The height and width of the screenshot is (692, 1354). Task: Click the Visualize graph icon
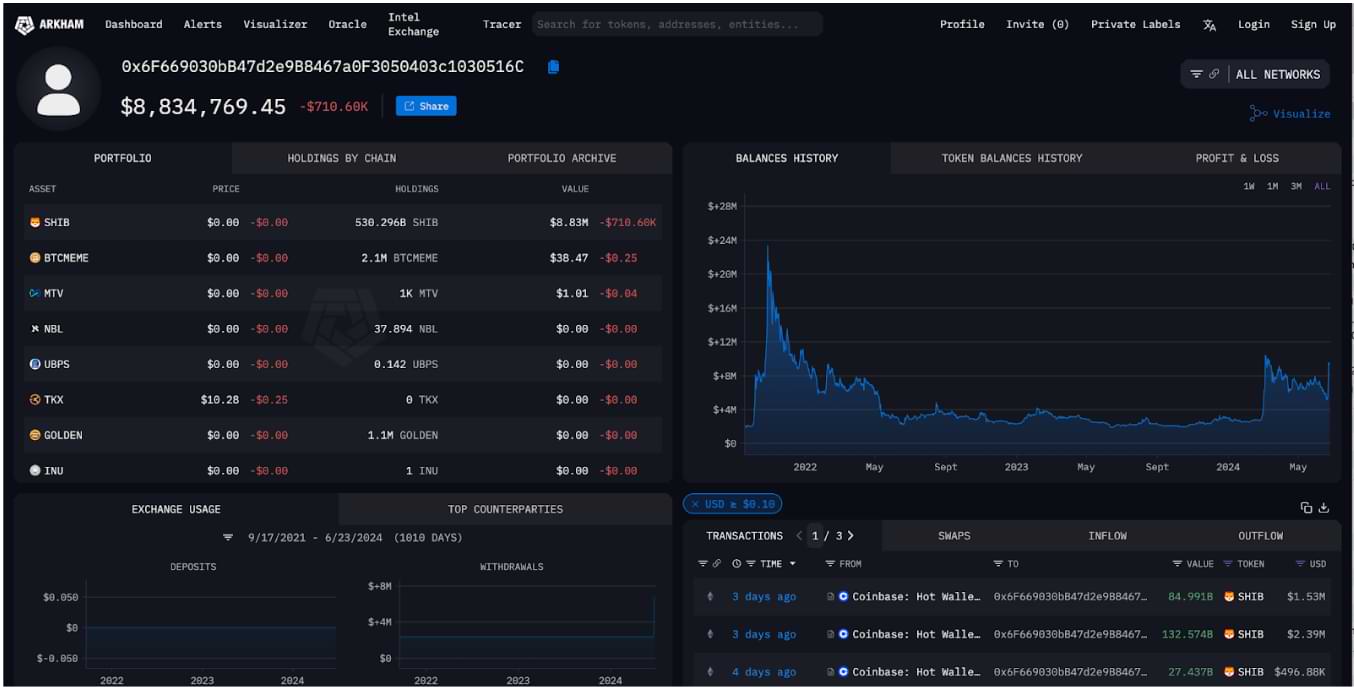point(1258,114)
